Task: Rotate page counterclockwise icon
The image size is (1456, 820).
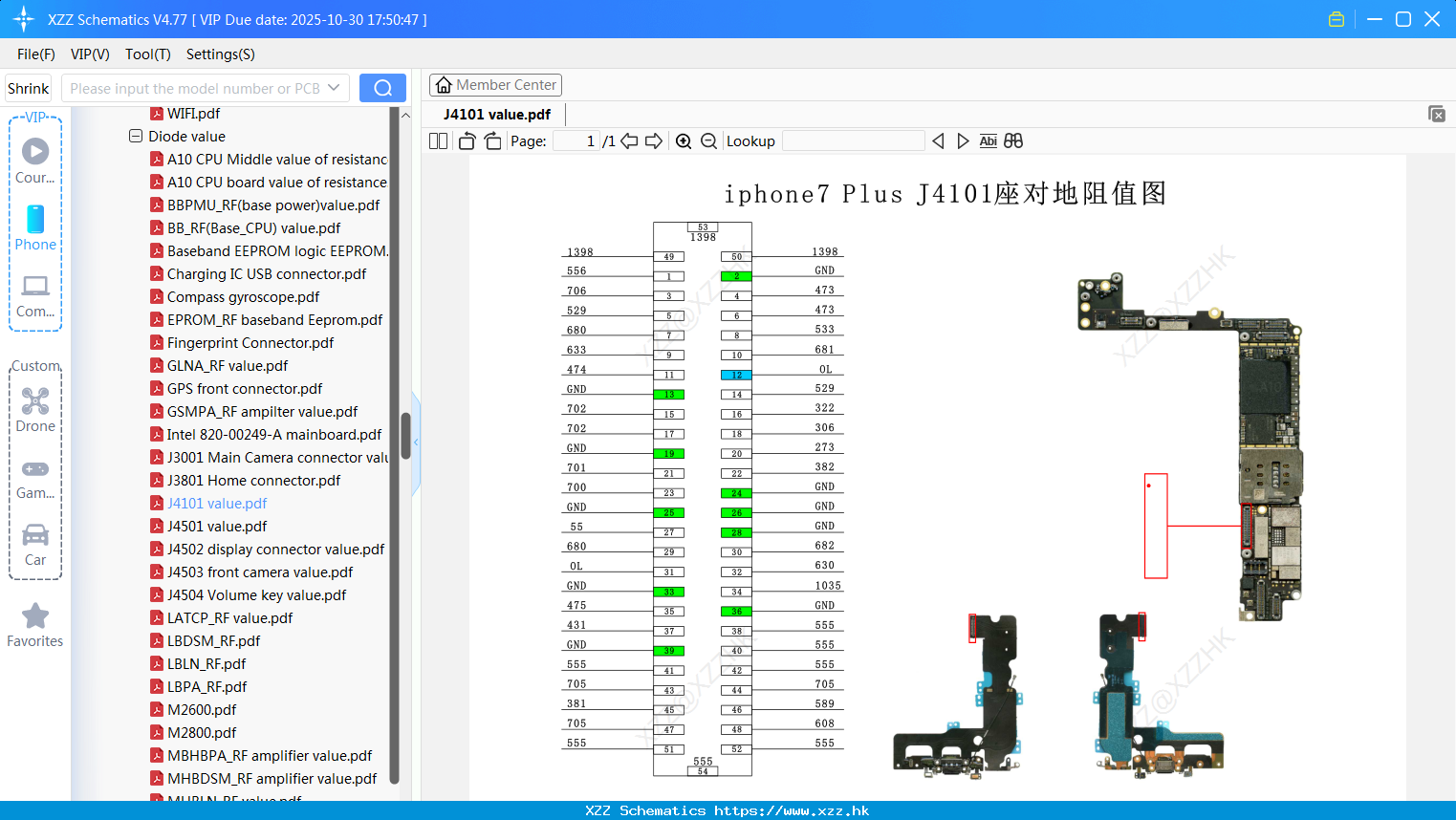Action: (467, 140)
